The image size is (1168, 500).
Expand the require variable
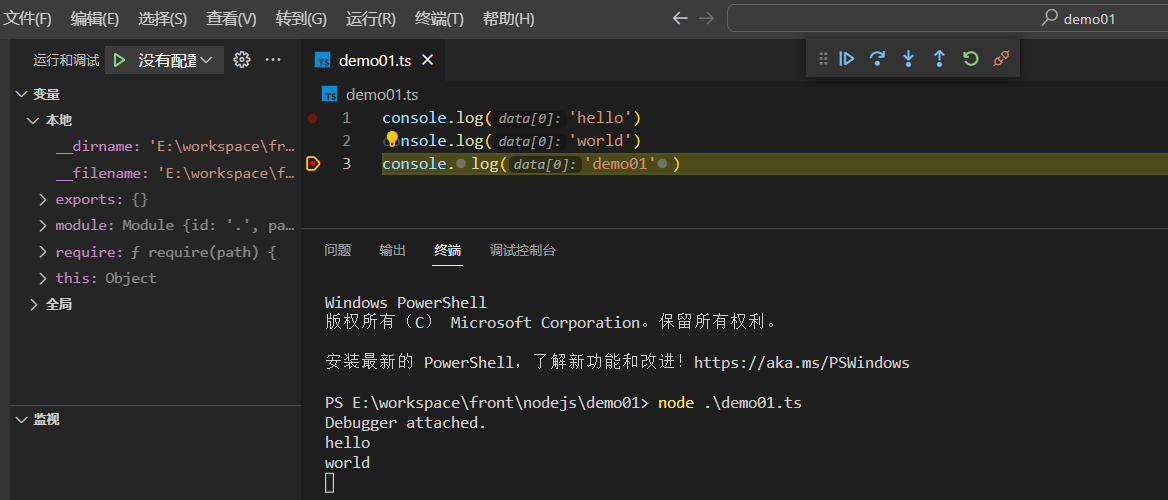tap(43, 253)
